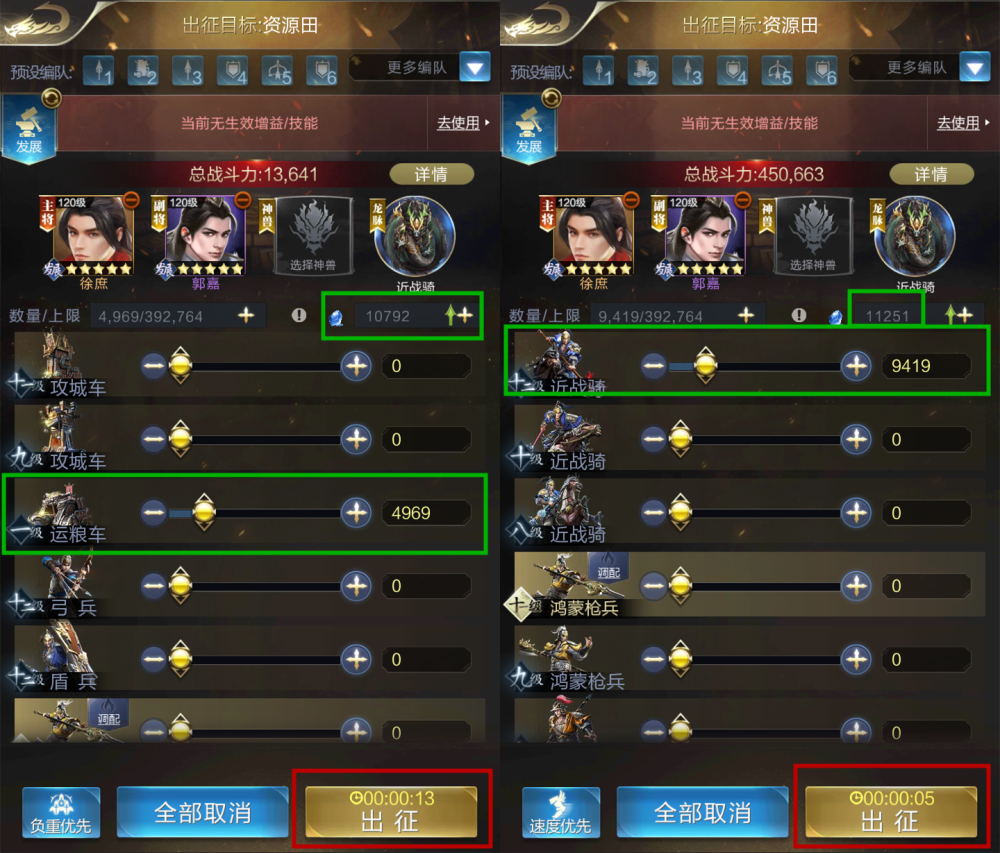The height and width of the screenshot is (853, 1000).
Task: Tap the dragon vein portrait in right panel
Action: pos(915,236)
